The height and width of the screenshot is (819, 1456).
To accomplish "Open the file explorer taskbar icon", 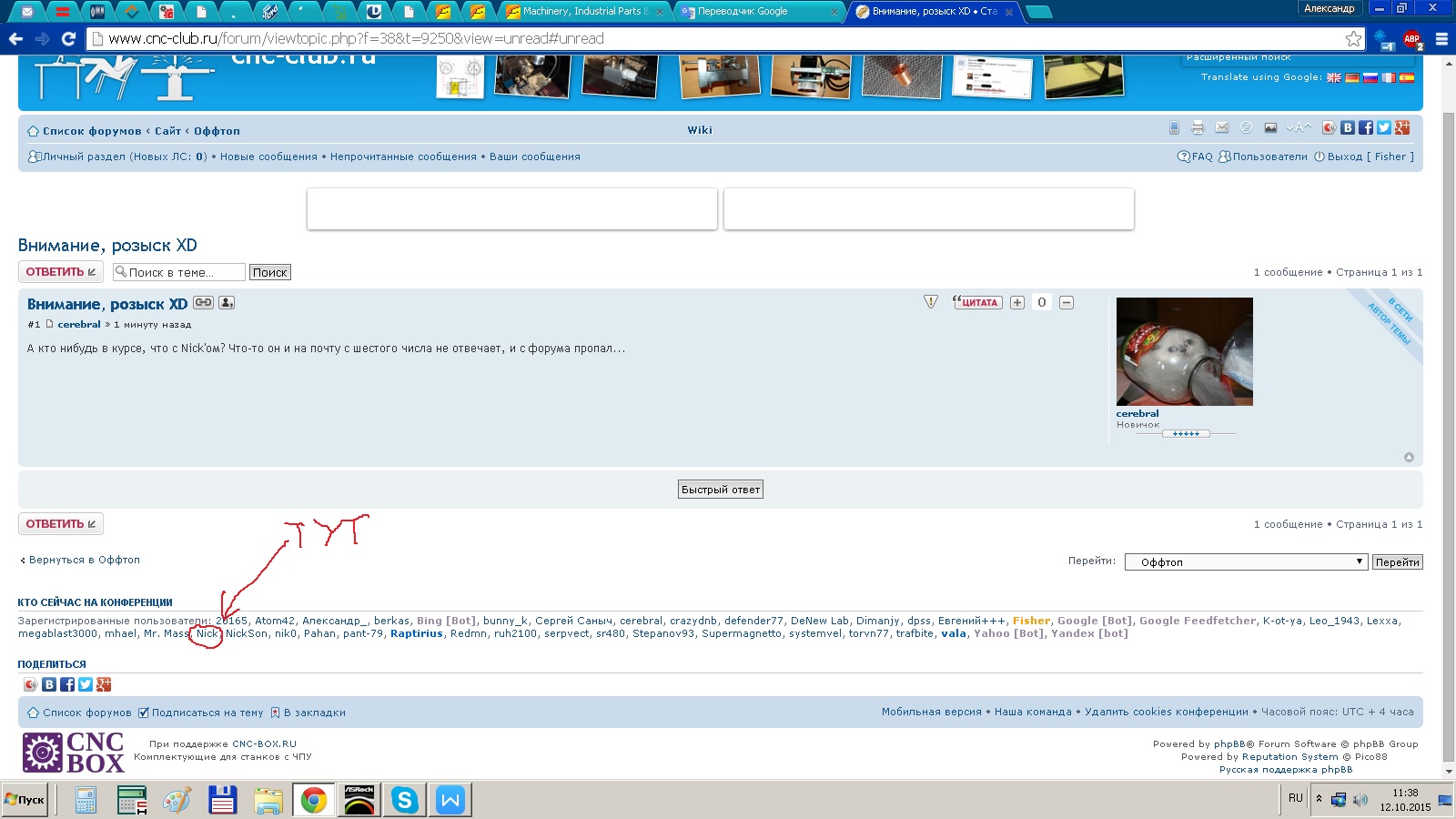I will (268, 800).
